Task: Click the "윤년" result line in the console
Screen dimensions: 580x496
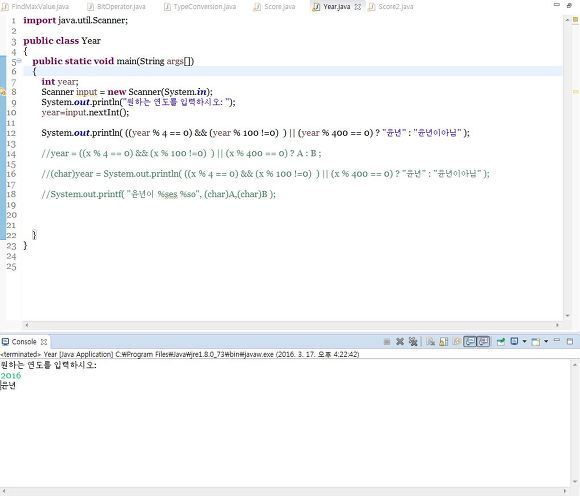Action: coord(8,386)
